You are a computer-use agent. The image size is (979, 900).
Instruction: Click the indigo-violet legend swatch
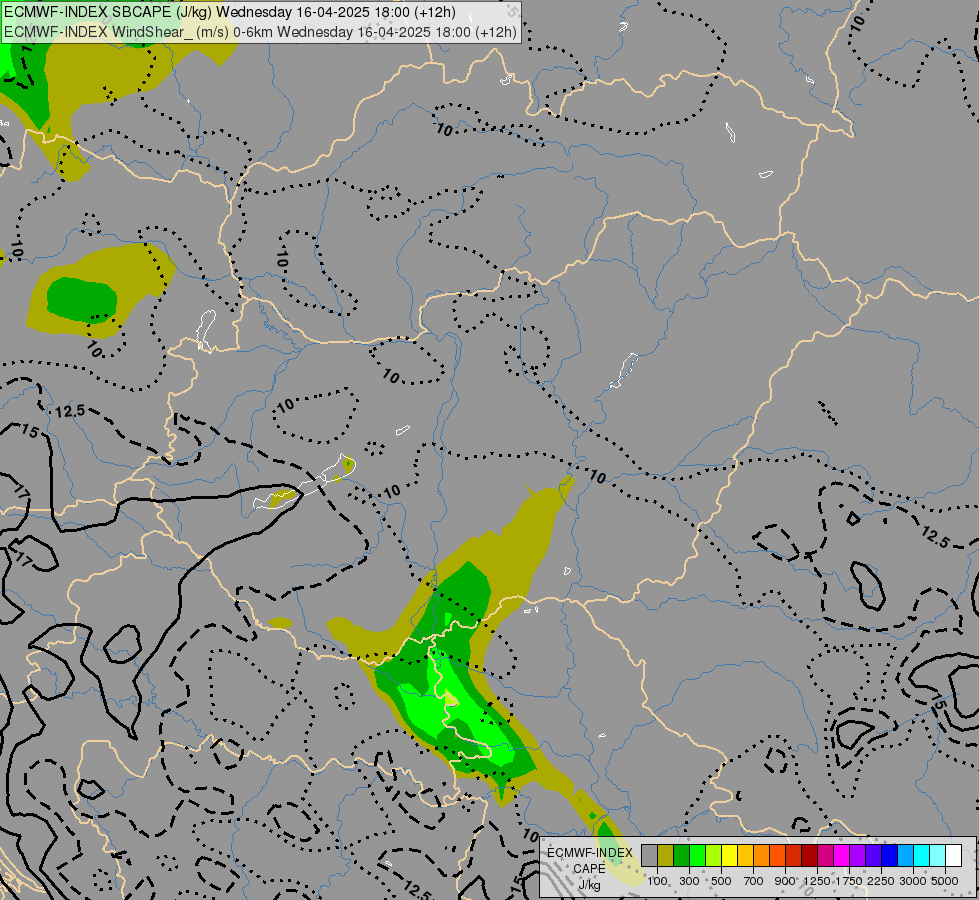pyautogui.click(x=873, y=855)
